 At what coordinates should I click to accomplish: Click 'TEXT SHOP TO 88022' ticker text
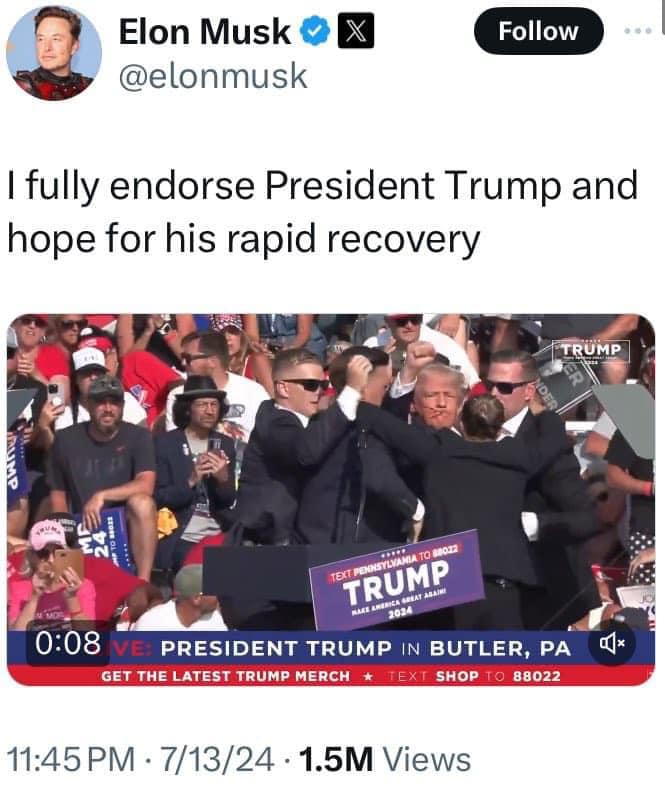pos(475,676)
